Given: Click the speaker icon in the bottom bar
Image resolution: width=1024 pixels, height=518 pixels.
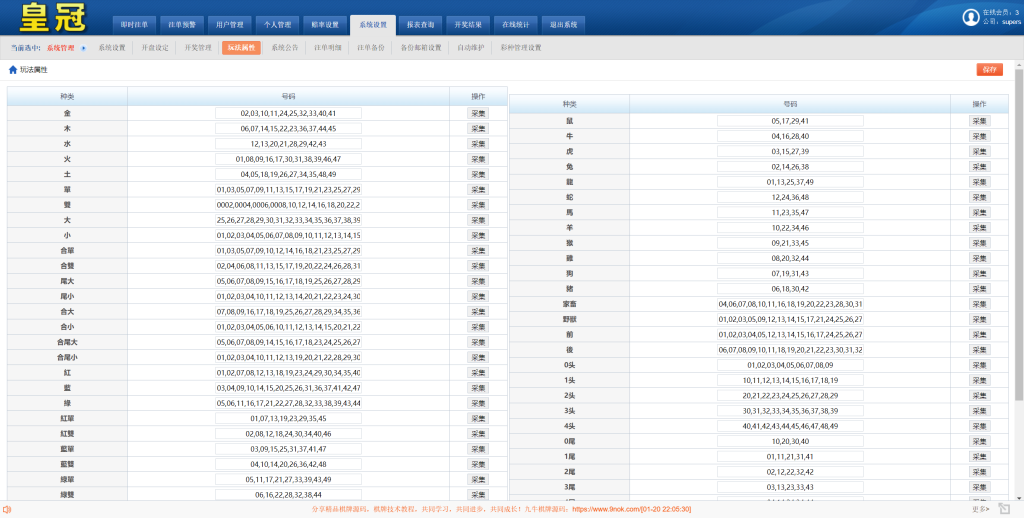Looking at the screenshot, I should 7,510.
